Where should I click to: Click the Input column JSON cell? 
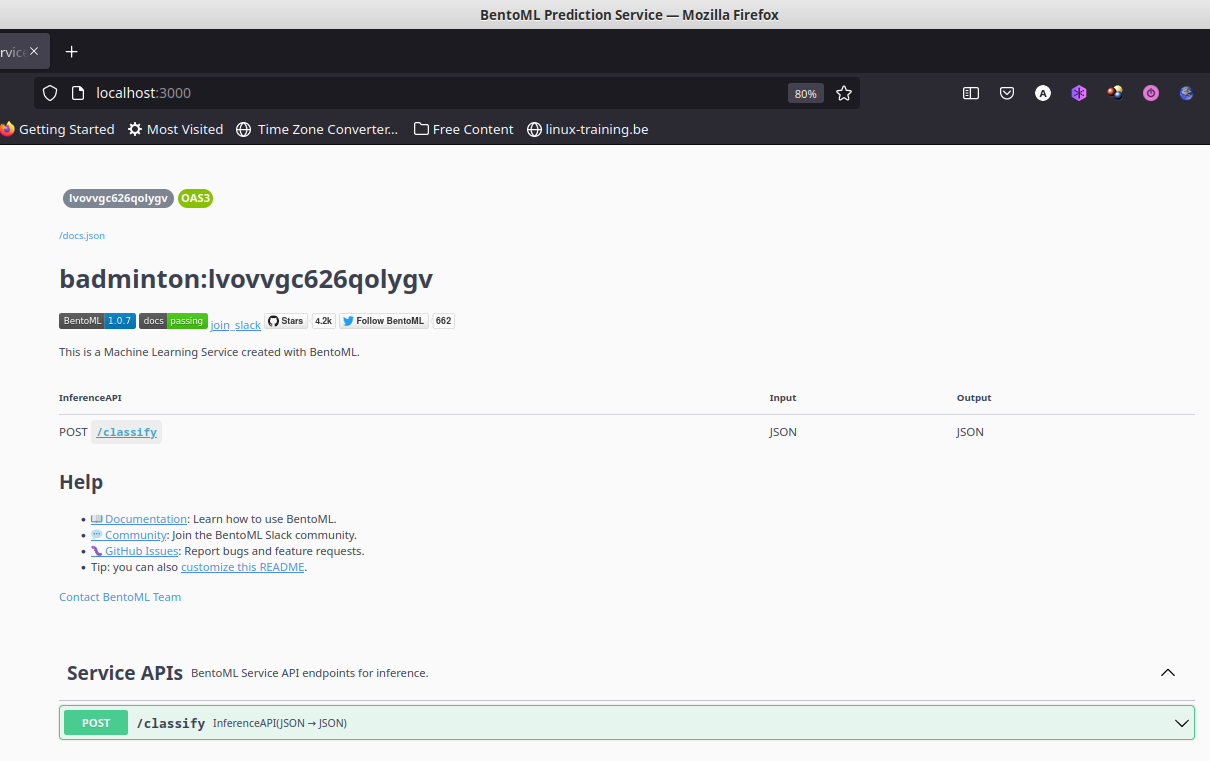pyautogui.click(x=783, y=432)
